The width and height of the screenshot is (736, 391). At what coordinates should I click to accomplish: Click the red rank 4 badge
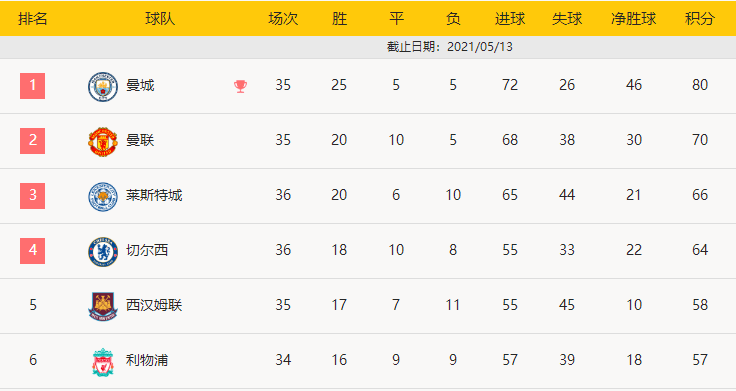pyautogui.click(x=32, y=250)
